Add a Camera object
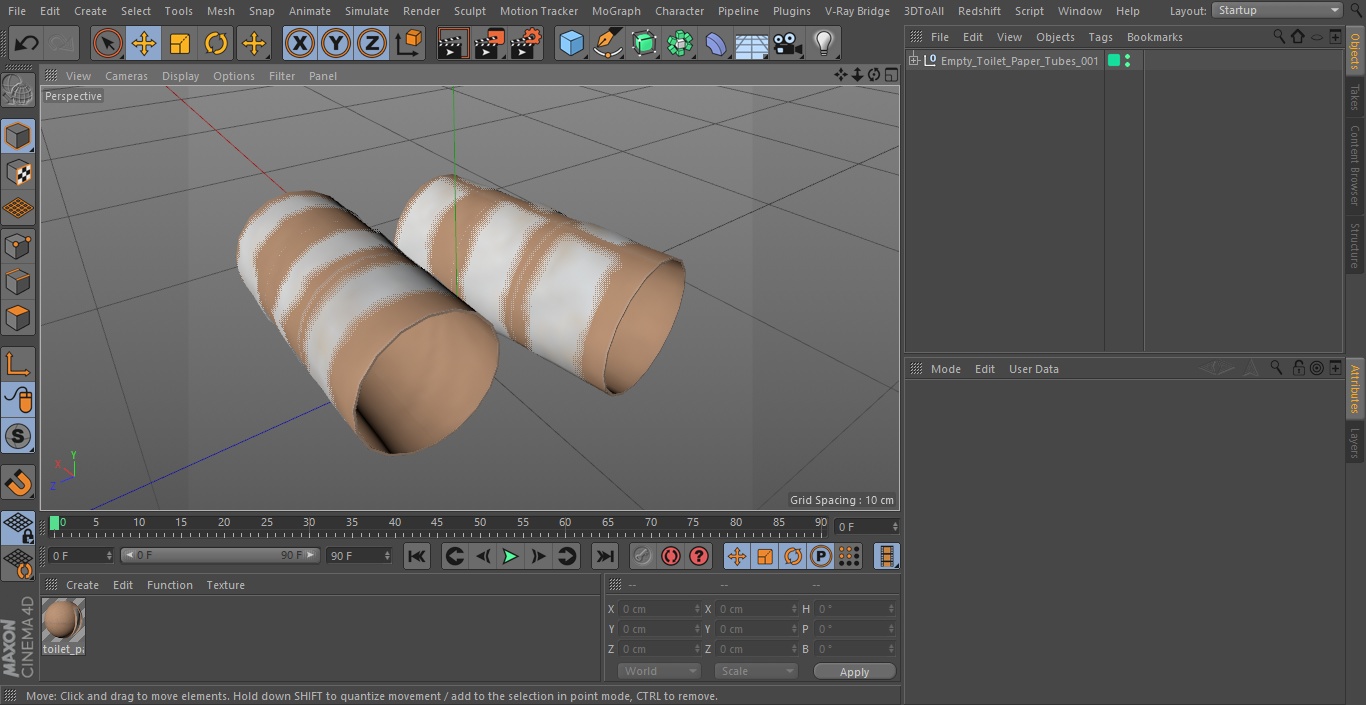1366x705 pixels. [787, 43]
